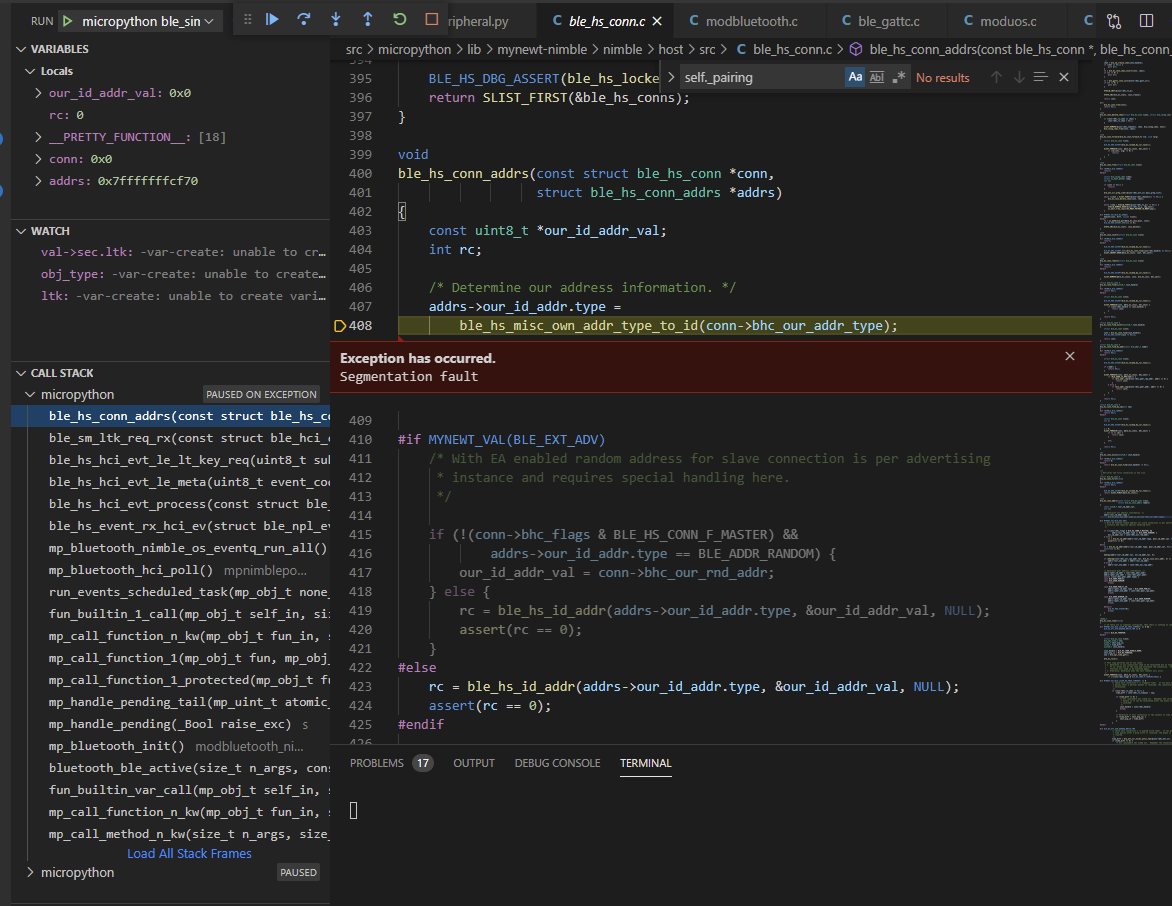Collapse the Locals variables section
The width and height of the screenshot is (1172, 906).
click(x=31, y=70)
